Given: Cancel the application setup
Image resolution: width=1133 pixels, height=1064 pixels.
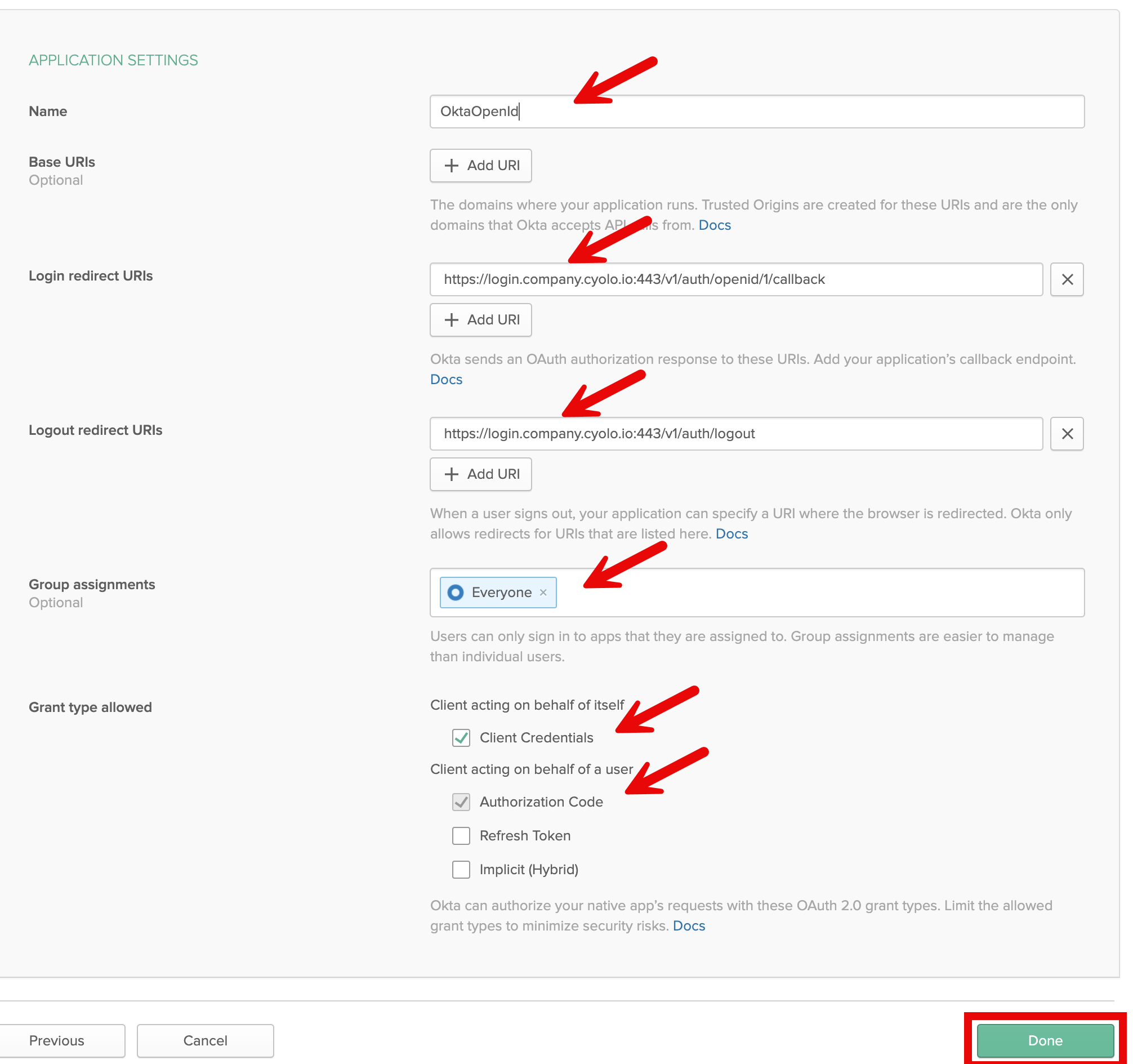Looking at the screenshot, I should tap(204, 1040).
